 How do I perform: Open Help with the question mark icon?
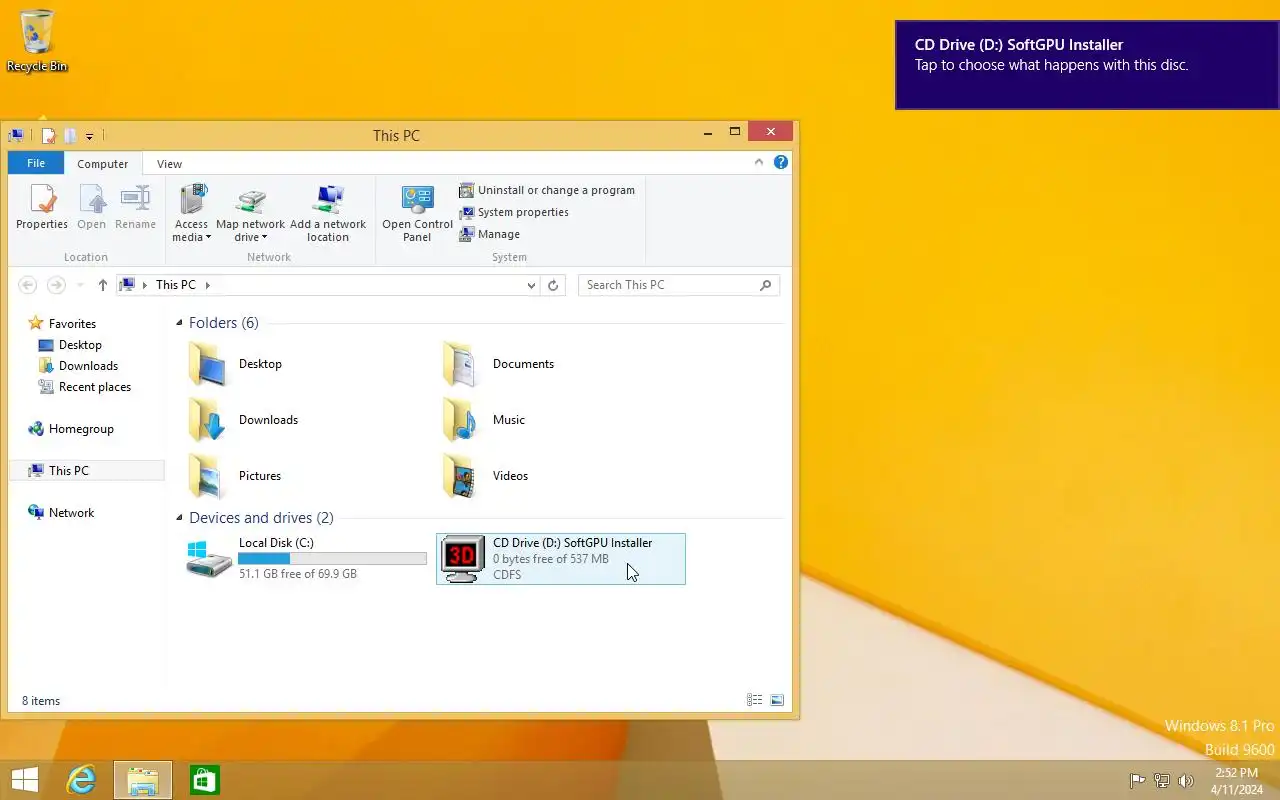pos(781,162)
